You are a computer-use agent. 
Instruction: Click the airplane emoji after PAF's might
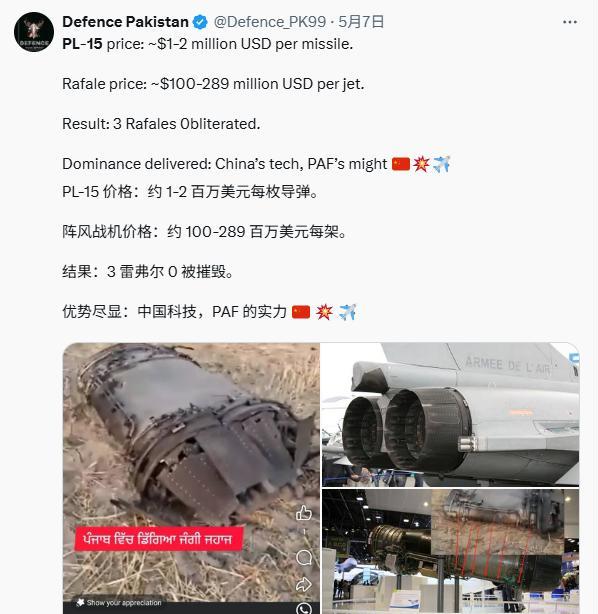coord(442,164)
